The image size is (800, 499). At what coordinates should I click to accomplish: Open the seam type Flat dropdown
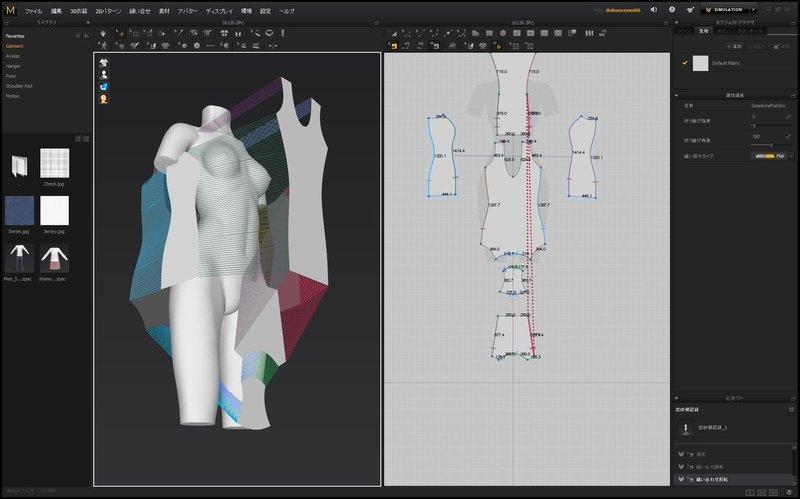point(772,156)
